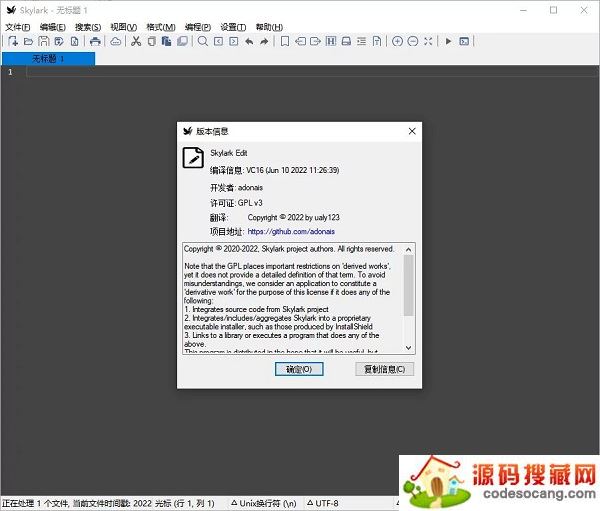
Task: Click the undo arrow icon
Action: point(249,41)
